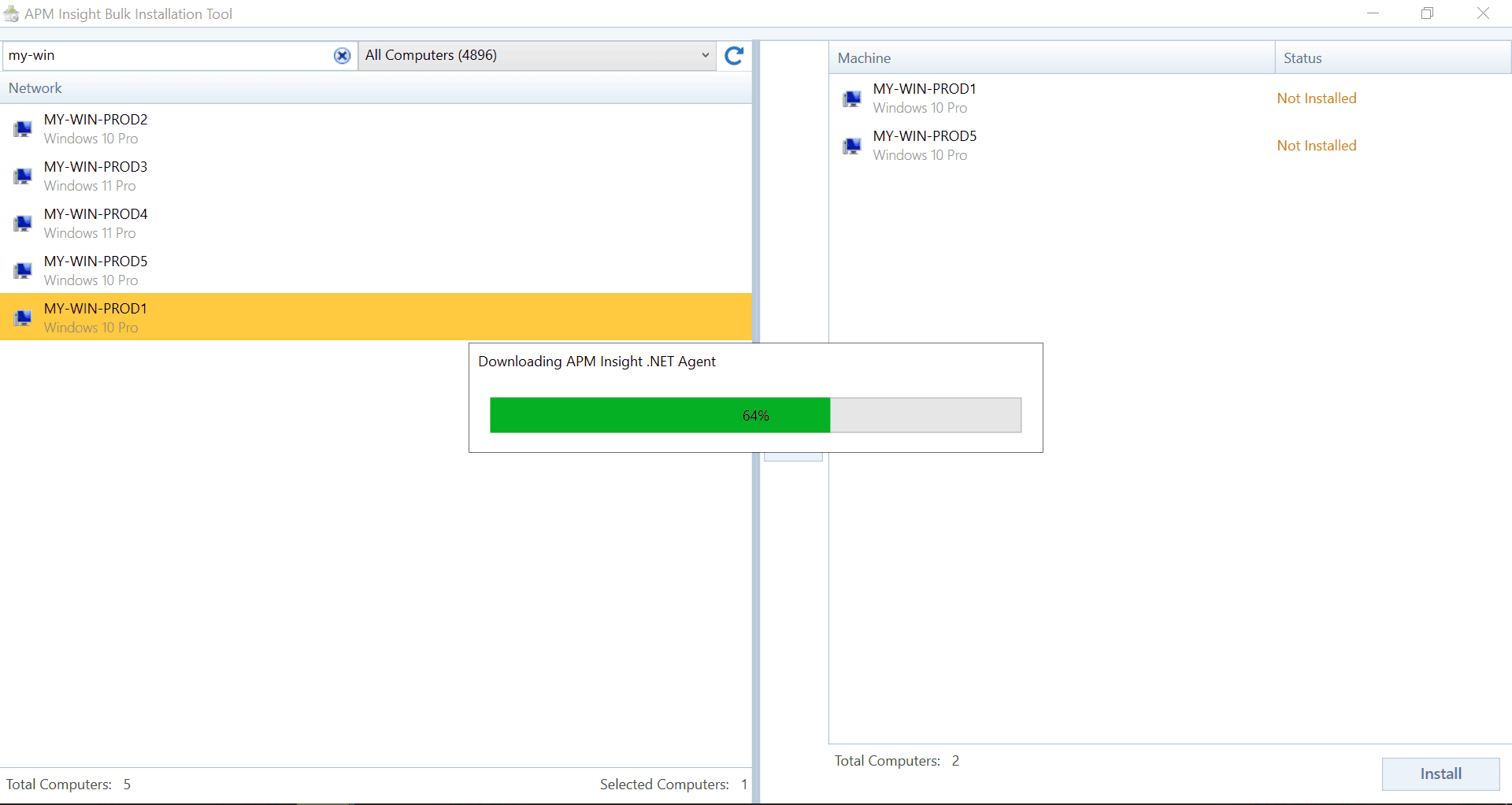Viewport: 1512px width, 805px height.
Task: Click the Network column header
Action: pos(376,88)
